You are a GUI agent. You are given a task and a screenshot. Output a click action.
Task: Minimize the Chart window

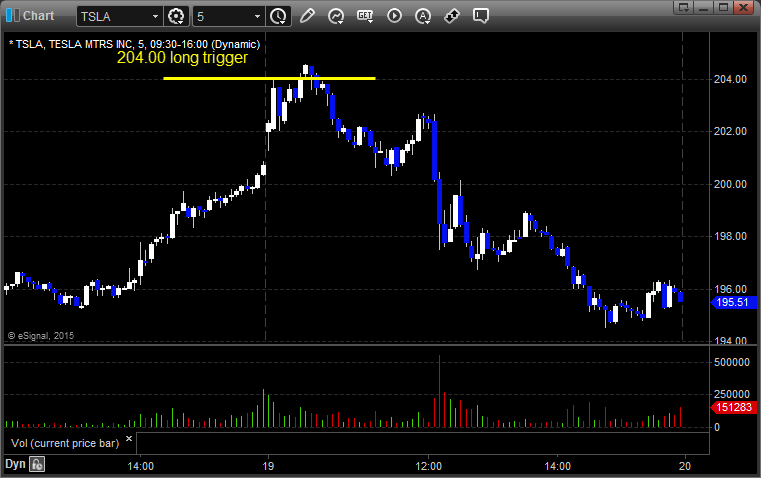click(x=704, y=7)
